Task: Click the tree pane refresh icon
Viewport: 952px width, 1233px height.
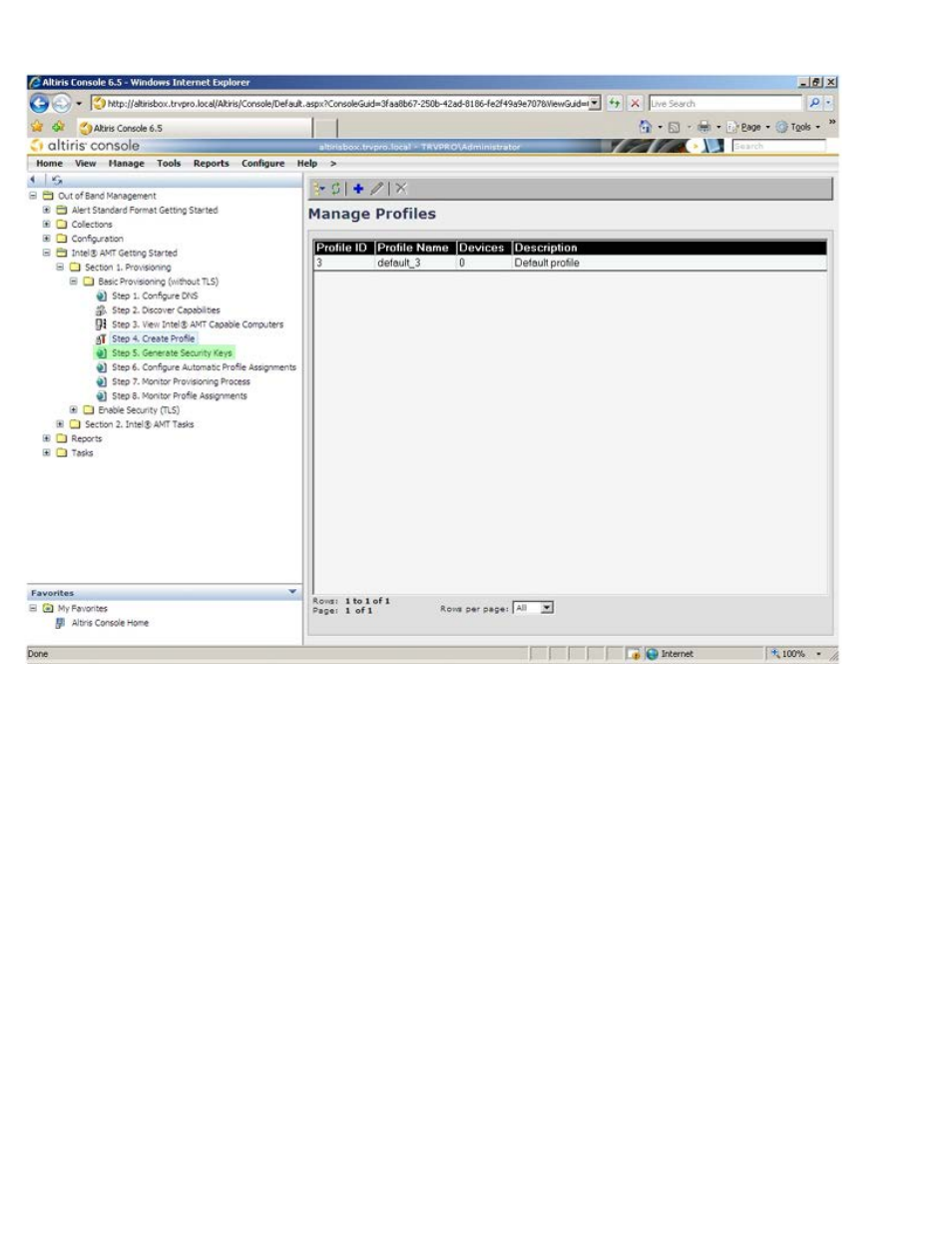Action: click(57, 180)
